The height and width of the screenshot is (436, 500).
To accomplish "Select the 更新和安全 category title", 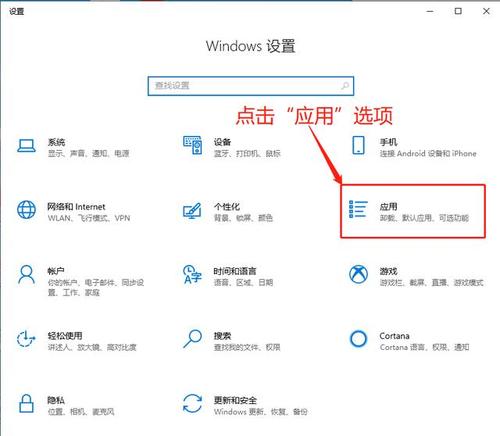I will point(235,400).
